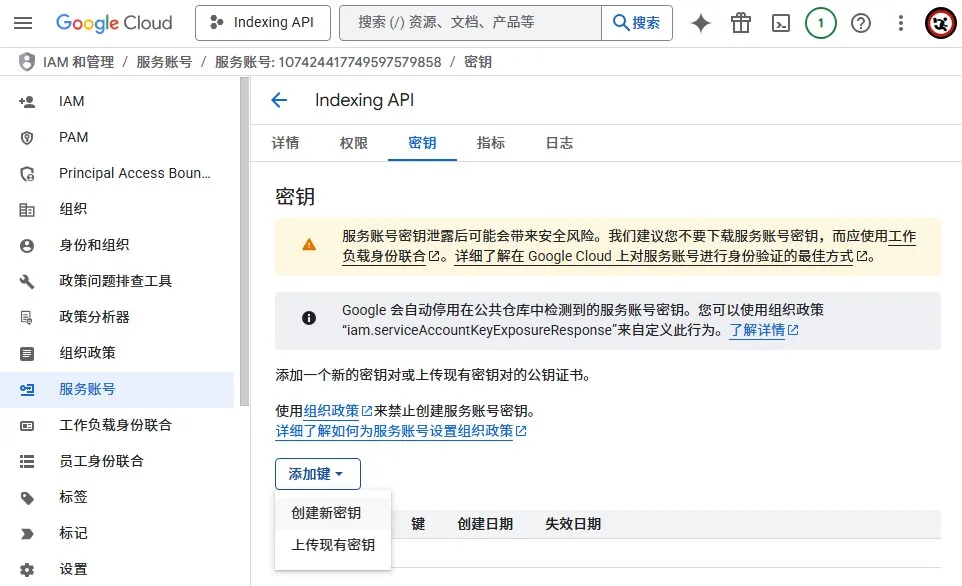This screenshot has width=962, height=586.
Task: Click the 失效日期 column header
Action: (x=573, y=524)
